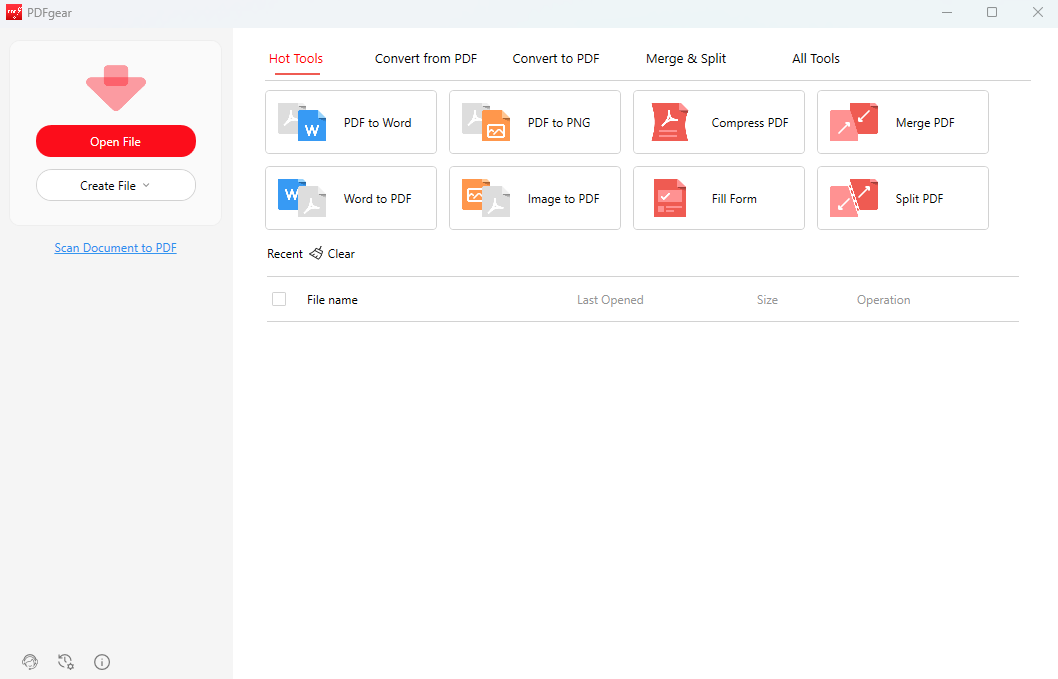Screen dimensions: 1058x679
Task: Go to the Convert to PDF tab
Action: (556, 59)
